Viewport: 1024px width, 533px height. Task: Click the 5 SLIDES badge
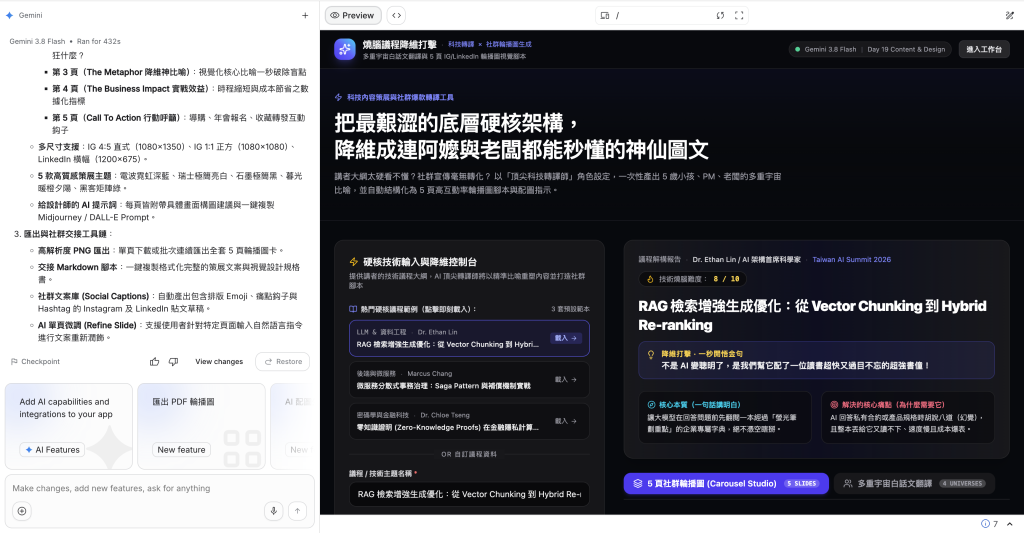801,483
